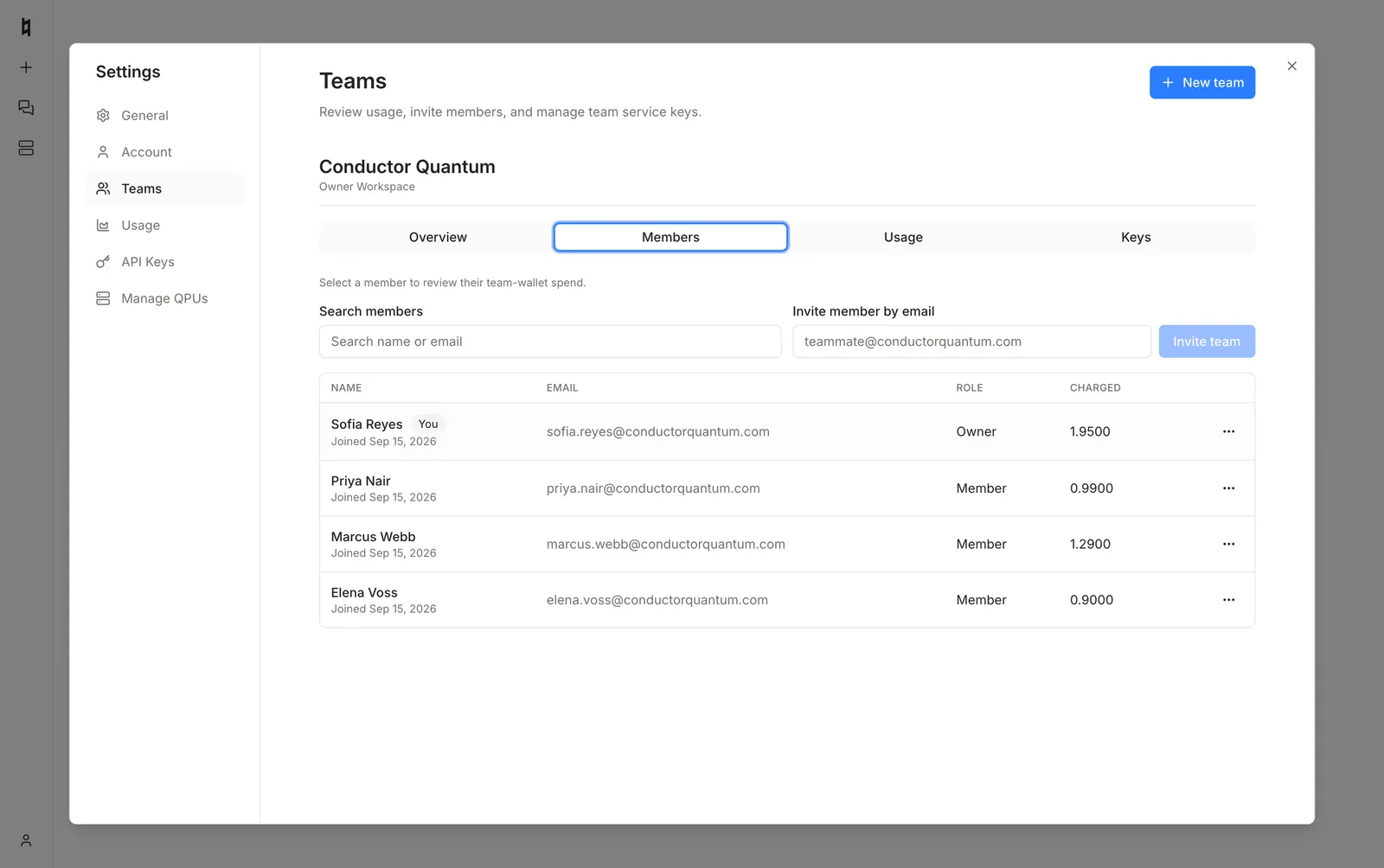This screenshot has width=1384, height=868.
Task: Open API Keys in settings sidebar
Action: click(x=165, y=262)
